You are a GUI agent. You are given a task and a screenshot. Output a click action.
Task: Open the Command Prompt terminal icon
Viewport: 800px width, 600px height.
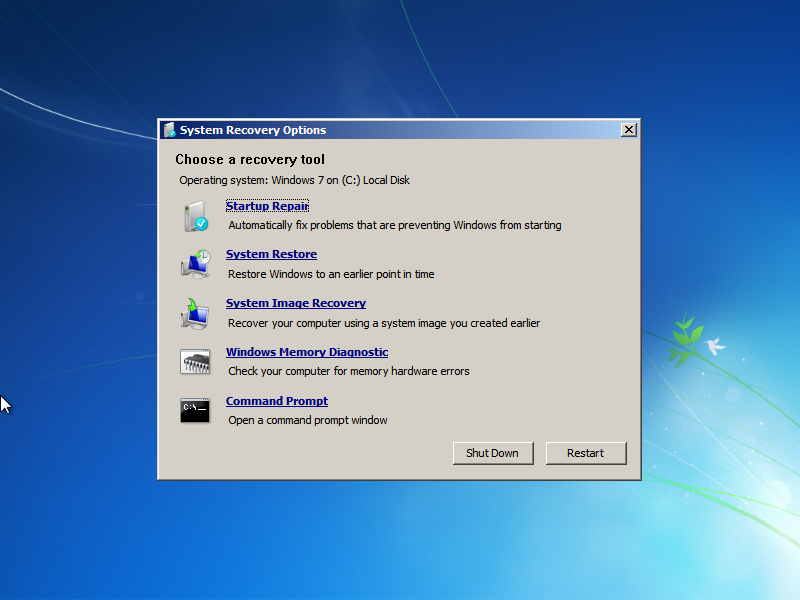pos(196,410)
